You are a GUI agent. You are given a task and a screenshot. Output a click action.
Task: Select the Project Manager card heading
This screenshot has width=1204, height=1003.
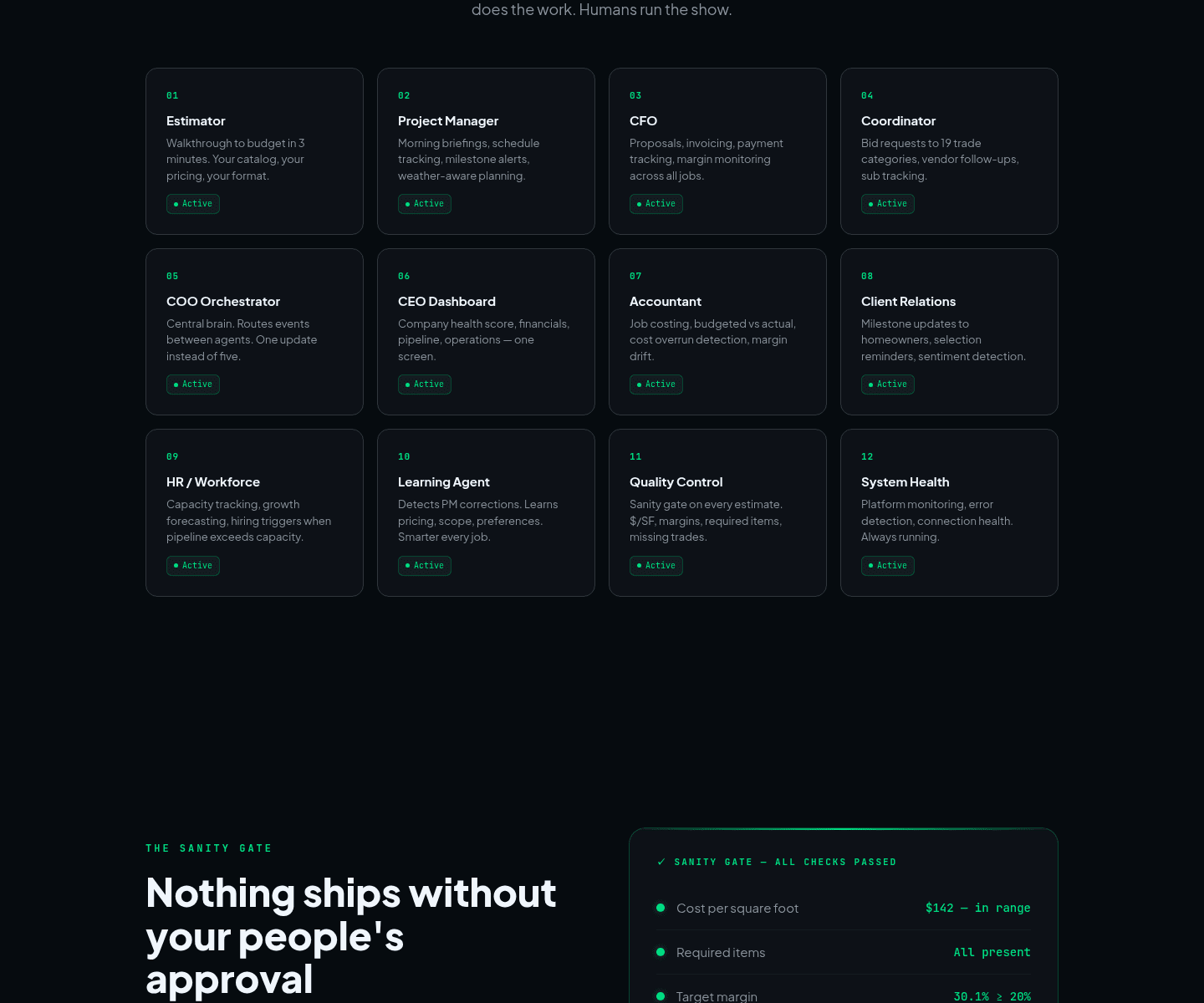click(x=448, y=121)
